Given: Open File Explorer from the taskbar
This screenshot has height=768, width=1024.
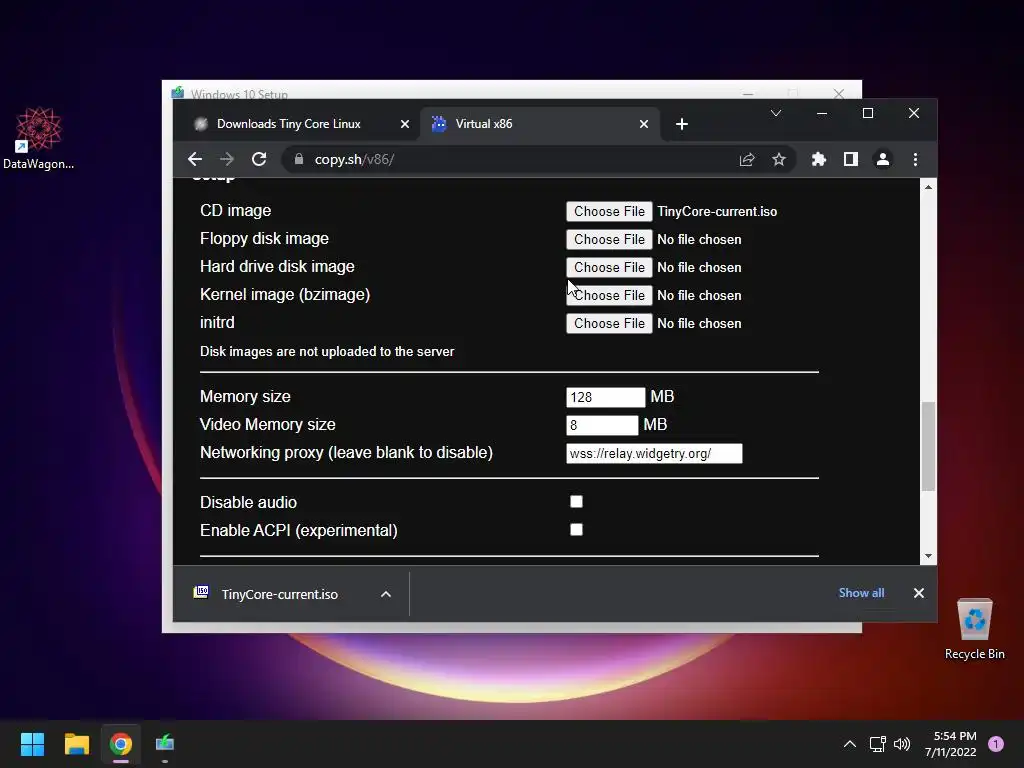Looking at the screenshot, I should point(76,744).
